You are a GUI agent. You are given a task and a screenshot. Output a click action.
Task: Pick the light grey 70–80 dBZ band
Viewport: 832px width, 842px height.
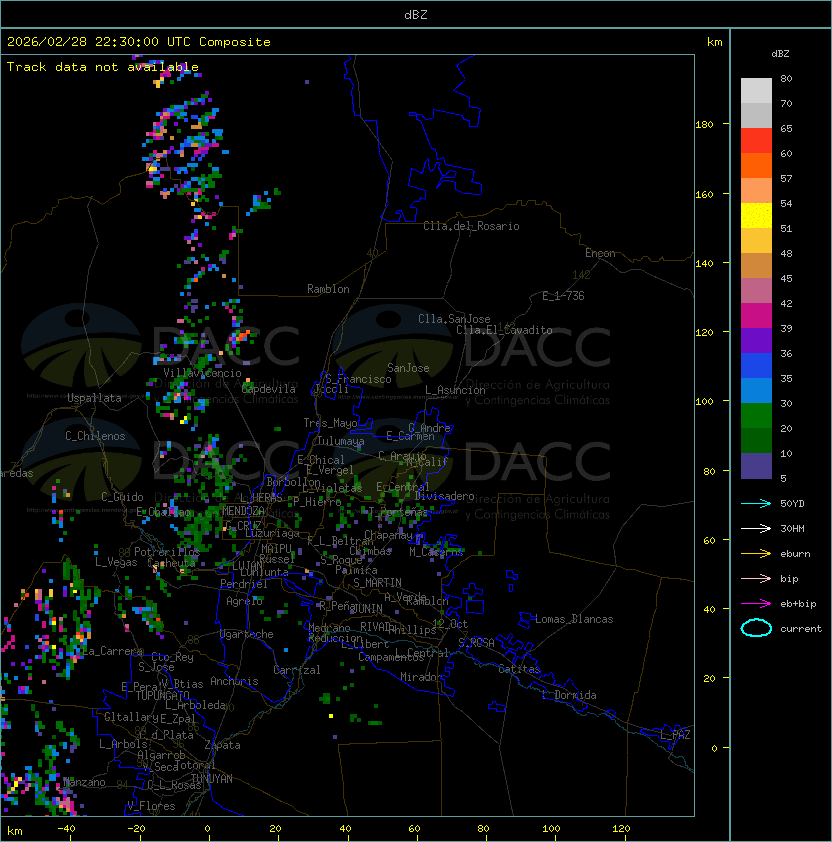[x=756, y=91]
